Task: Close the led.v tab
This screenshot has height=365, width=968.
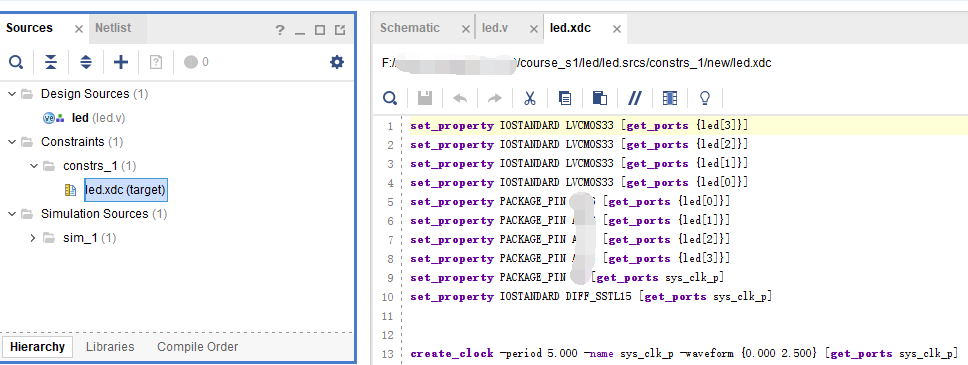Action: point(534,29)
